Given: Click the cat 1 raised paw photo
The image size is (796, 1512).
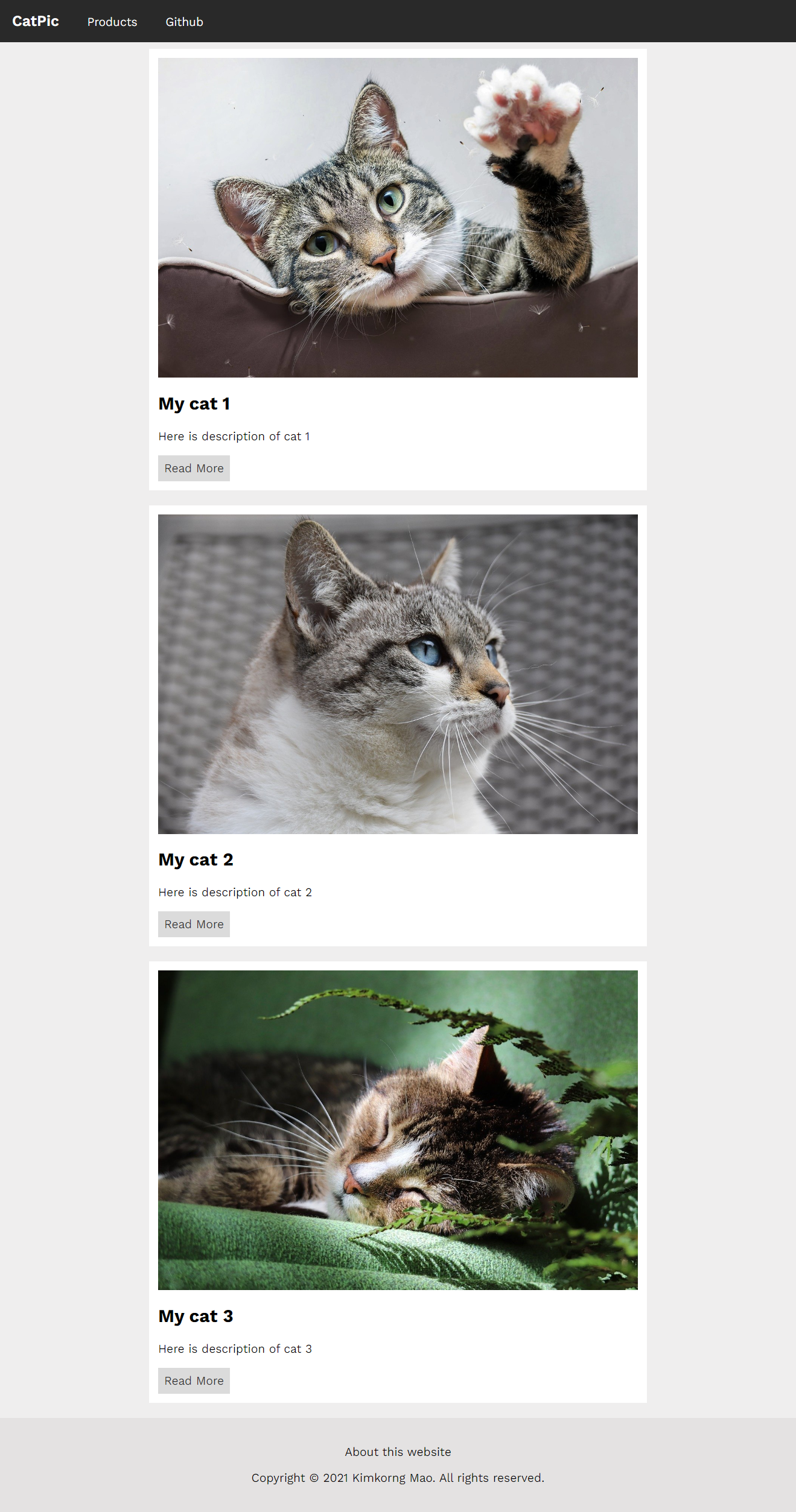Looking at the screenshot, I should tap(398, 218).
